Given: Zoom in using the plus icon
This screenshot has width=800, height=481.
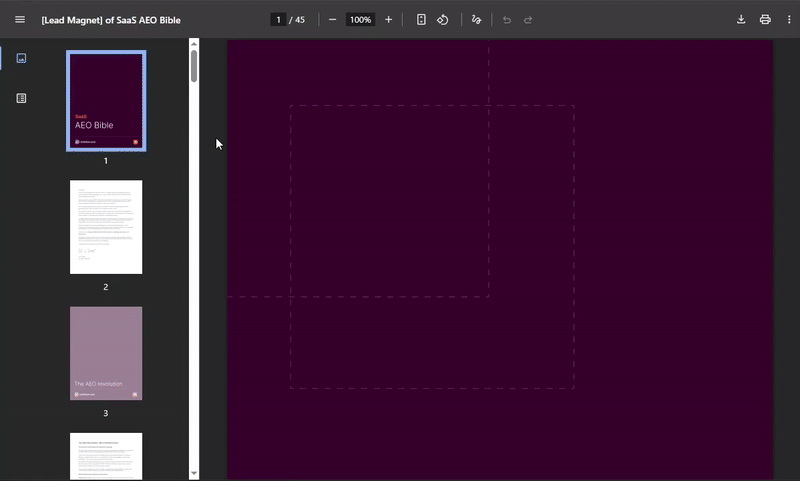Looking at the screenshot, I should click(x=389, y=20).
